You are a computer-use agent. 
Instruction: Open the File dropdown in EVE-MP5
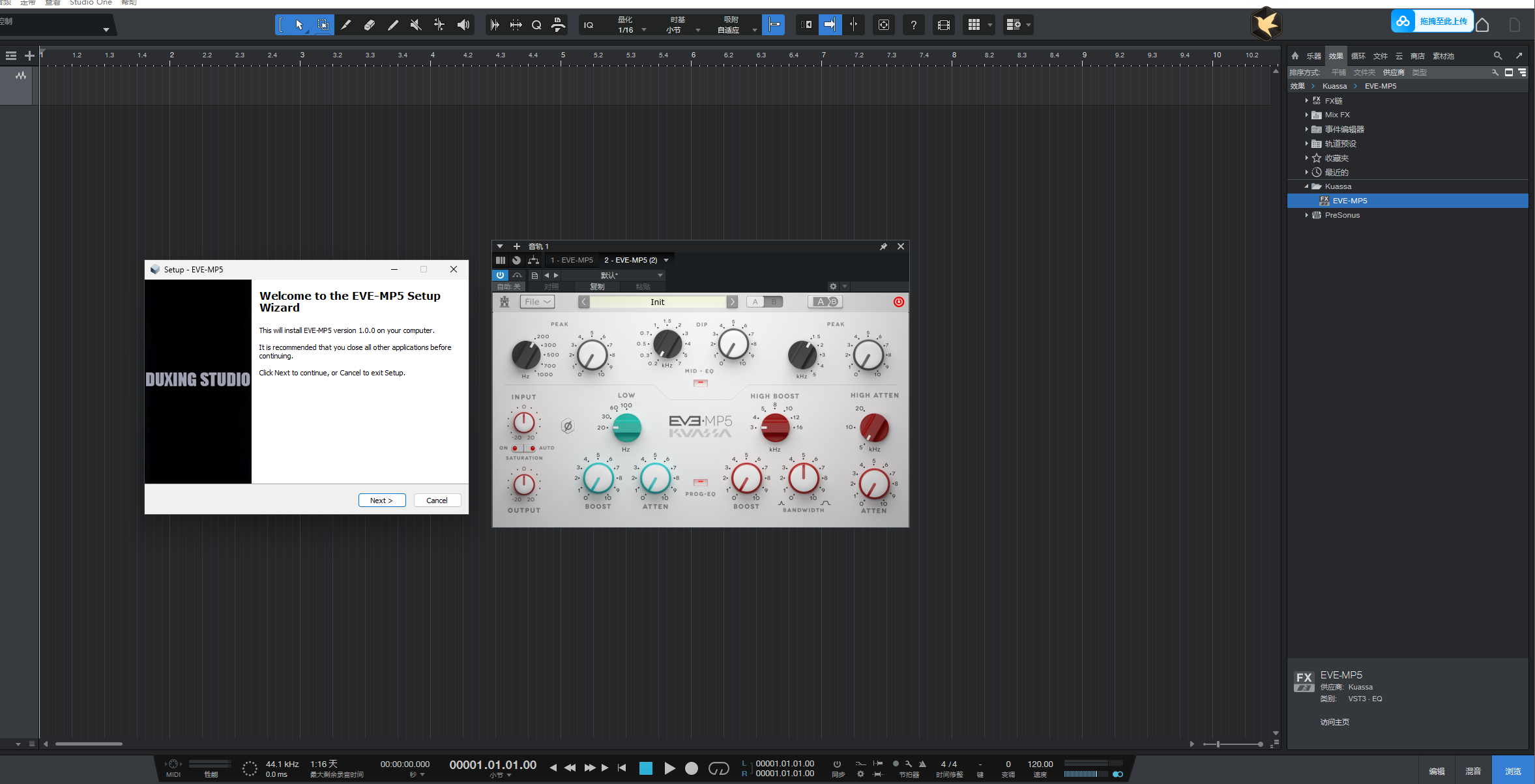pyautogui.click(x=538, y=302)
